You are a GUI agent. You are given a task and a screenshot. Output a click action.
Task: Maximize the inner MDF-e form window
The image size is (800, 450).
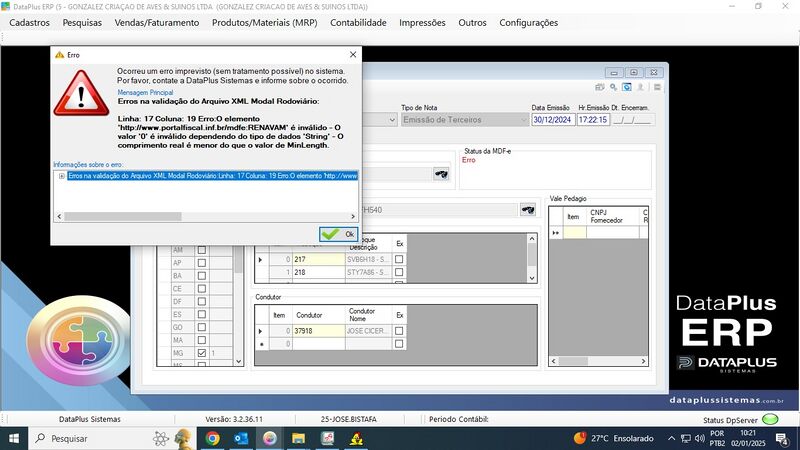[634, 72]
